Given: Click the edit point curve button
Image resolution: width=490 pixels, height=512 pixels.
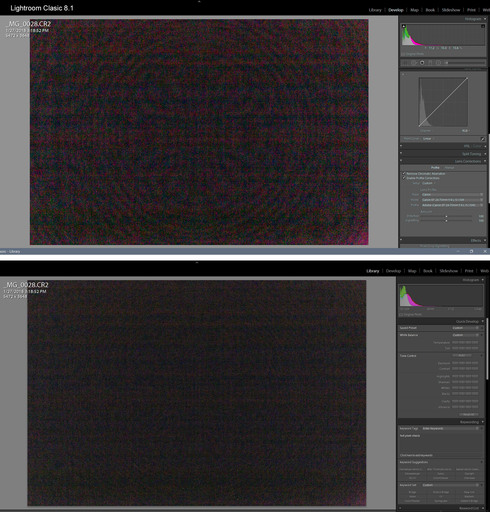Looking at the screenshot, I should (482, 139).
